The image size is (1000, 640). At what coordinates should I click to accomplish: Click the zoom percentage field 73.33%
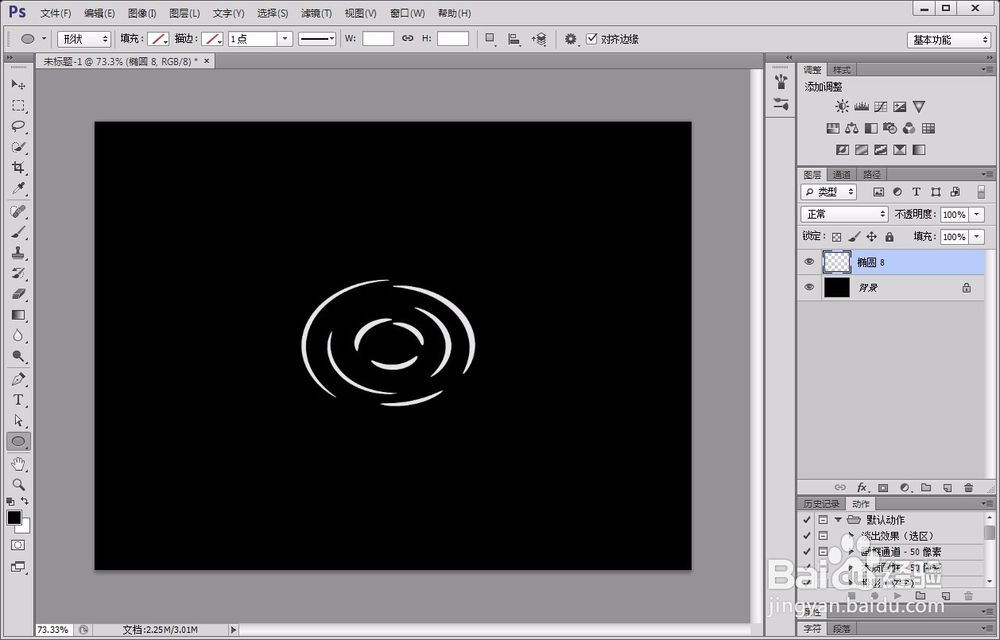coord(53,630)
